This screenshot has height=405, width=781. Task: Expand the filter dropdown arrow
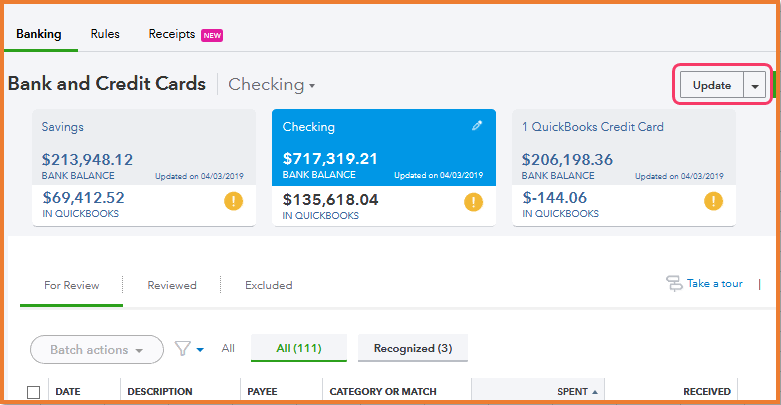(200, 350)
